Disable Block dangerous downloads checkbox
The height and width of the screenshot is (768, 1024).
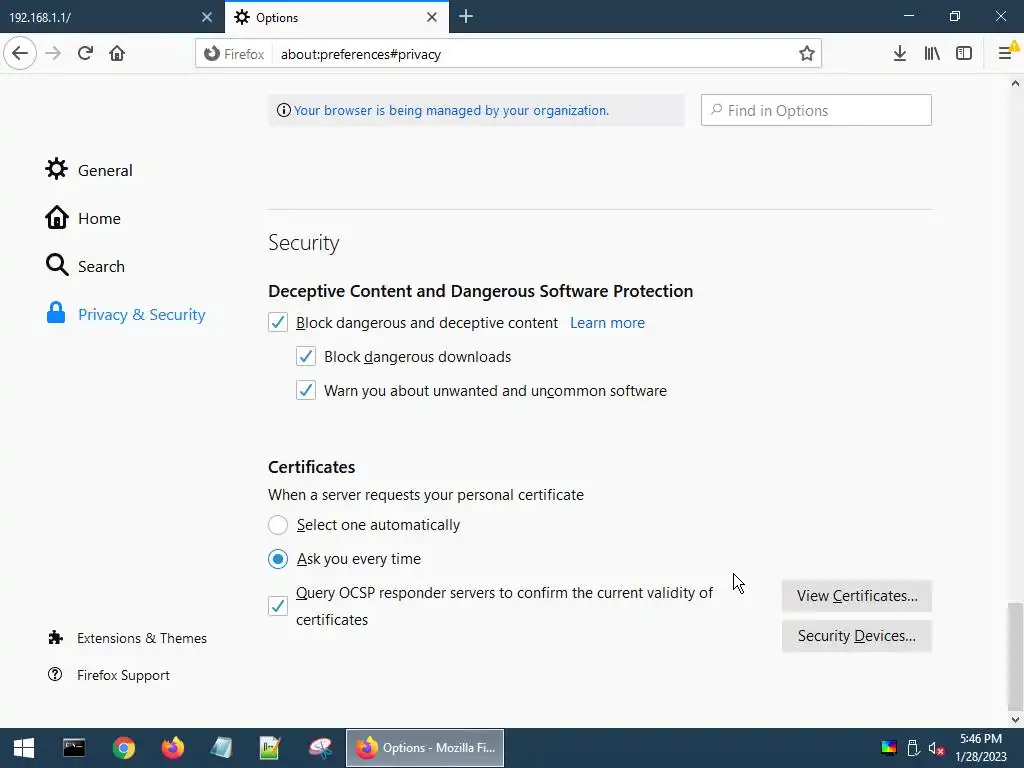pos(306,357)
